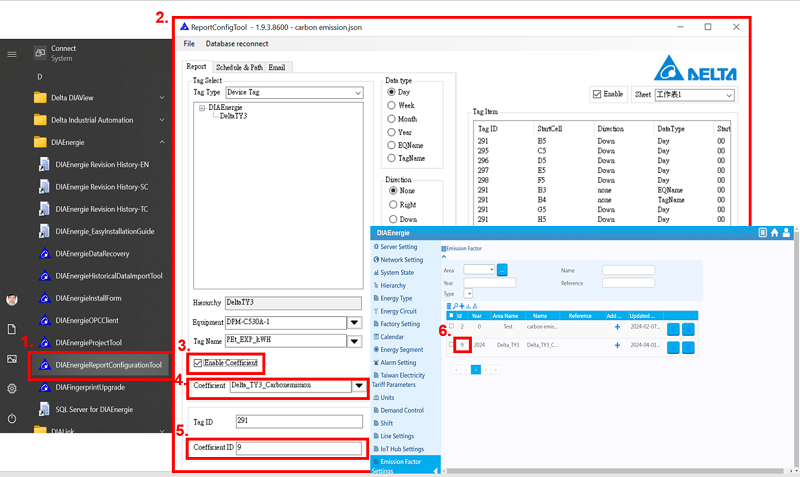Check the row checkbox for Id 2 Test
Image resolution: width=800 pixels, height=477 pixels.
pyautogui.click(x=451, y=326)
